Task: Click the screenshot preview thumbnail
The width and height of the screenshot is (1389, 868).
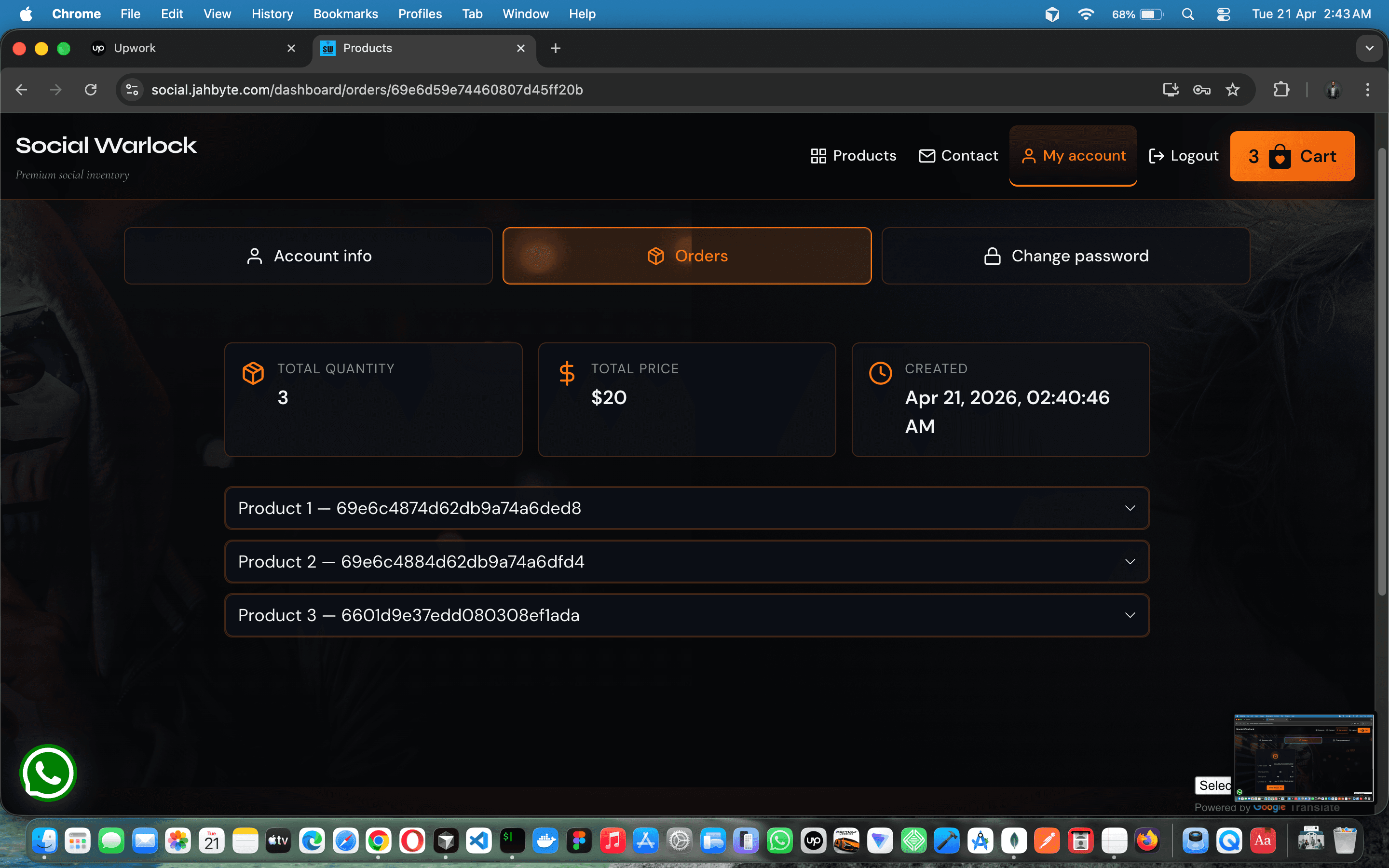Action: coord(1304,758)
